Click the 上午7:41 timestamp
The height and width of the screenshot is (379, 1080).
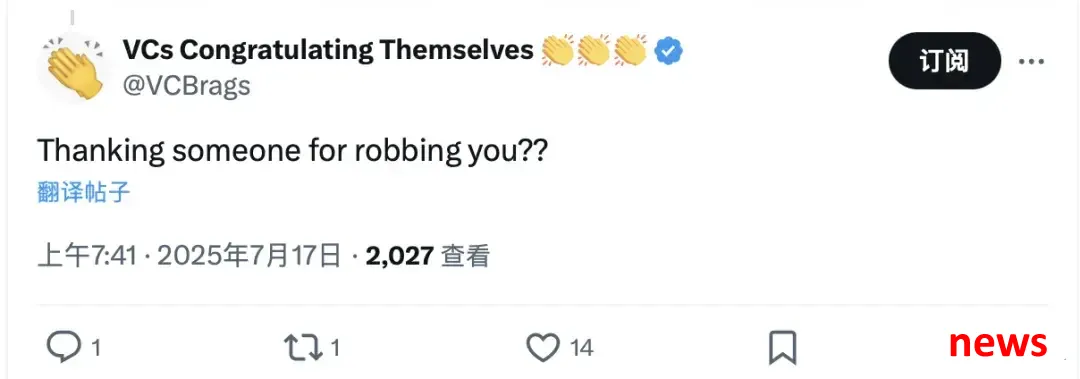tap(87, 256)
